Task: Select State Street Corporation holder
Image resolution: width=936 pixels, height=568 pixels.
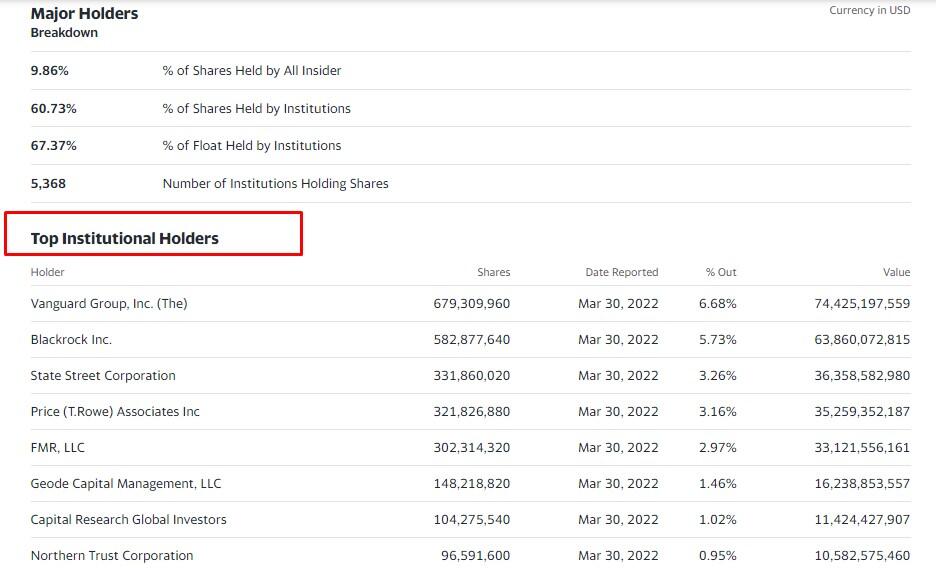Action: click(103, 376)
